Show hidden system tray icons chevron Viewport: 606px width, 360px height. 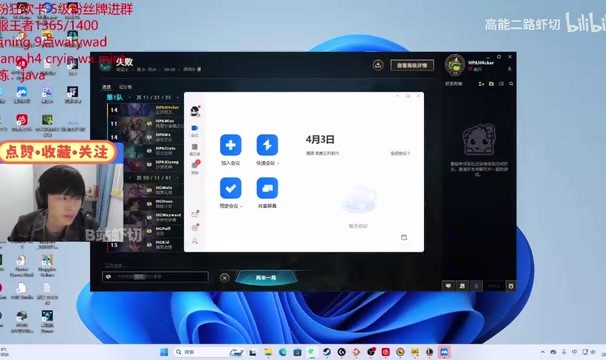tap(543, 352)
